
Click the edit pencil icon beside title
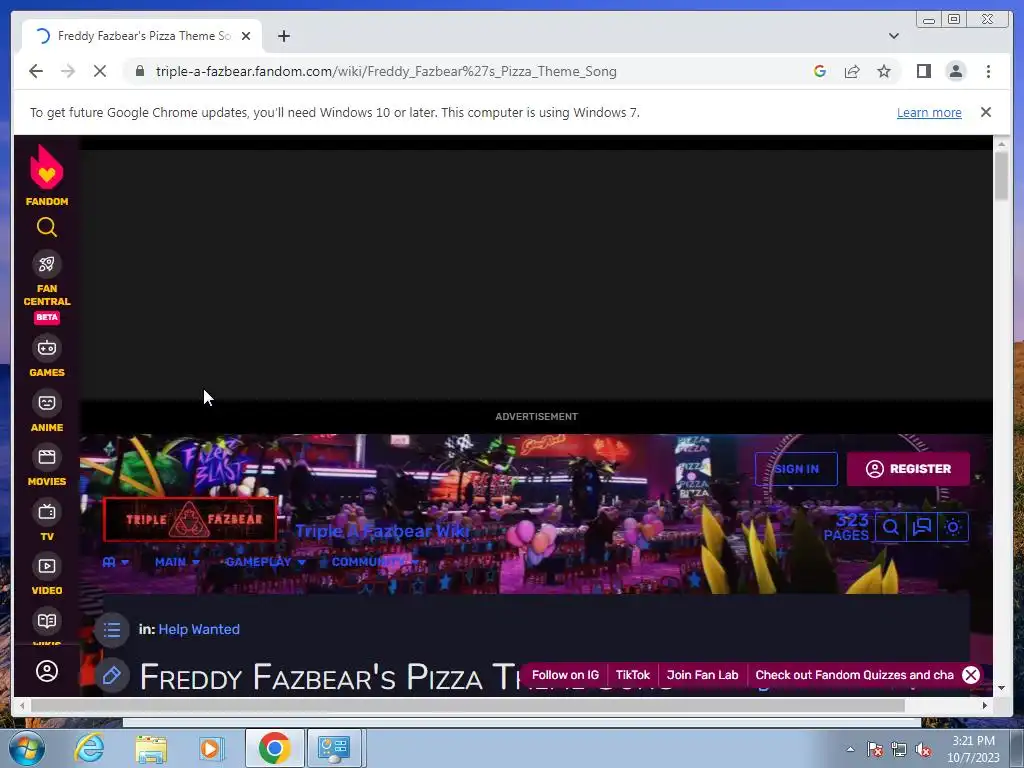[112, 675]
